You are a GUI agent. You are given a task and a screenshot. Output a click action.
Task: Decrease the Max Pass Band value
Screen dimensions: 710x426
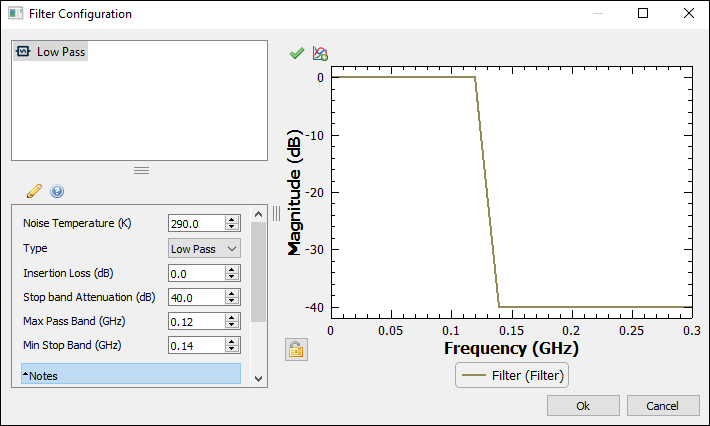pos(232,325)
